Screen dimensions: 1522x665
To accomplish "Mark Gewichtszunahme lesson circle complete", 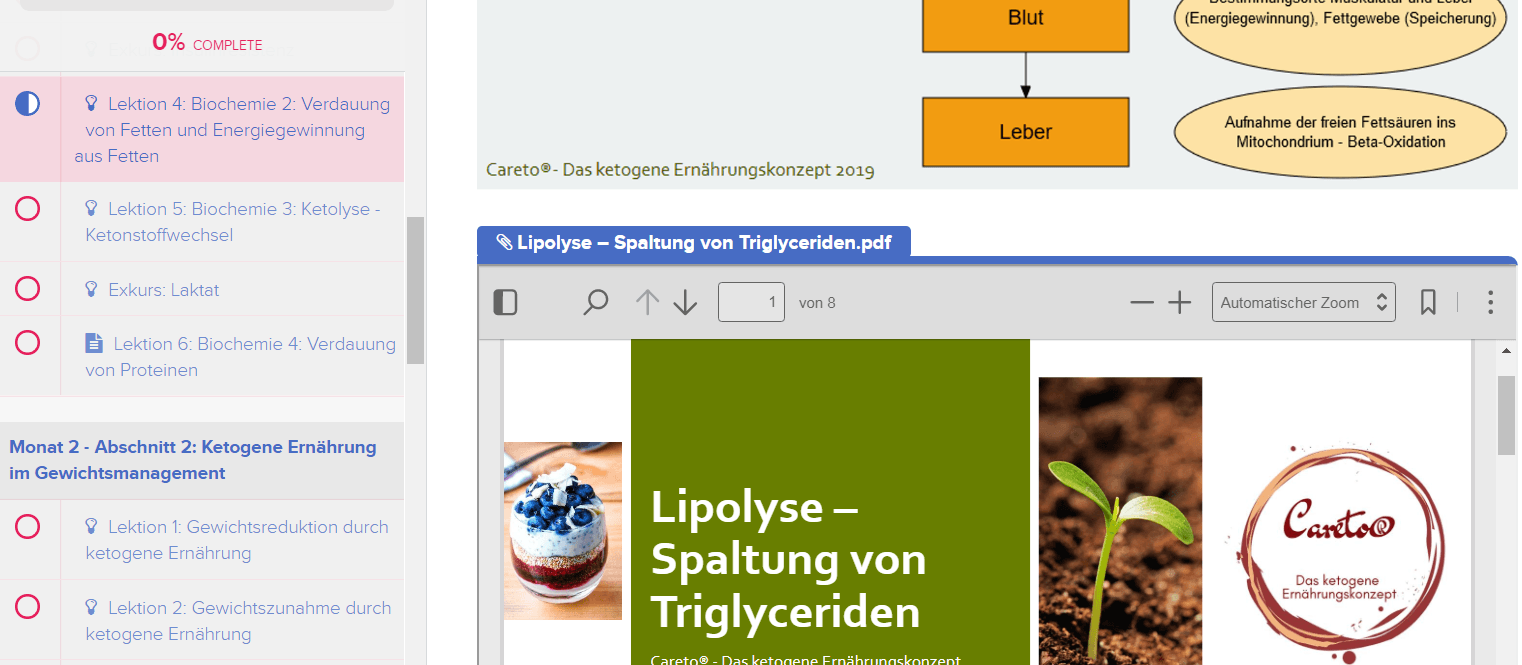I will [x=28, y=607].
